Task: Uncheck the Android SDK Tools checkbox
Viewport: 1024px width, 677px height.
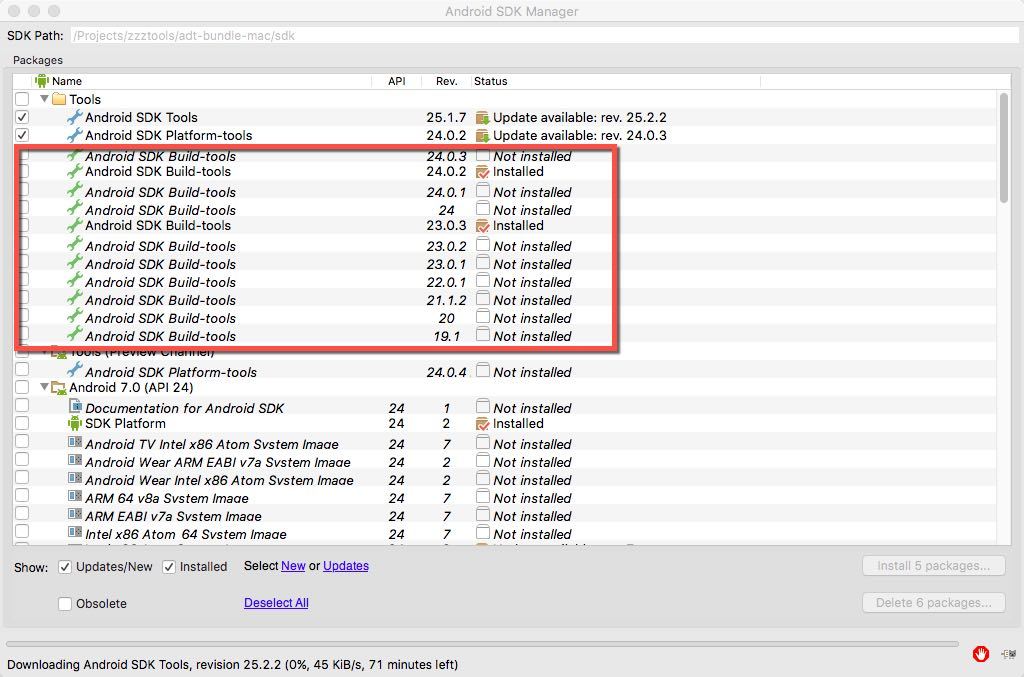Action: [22, 117]
